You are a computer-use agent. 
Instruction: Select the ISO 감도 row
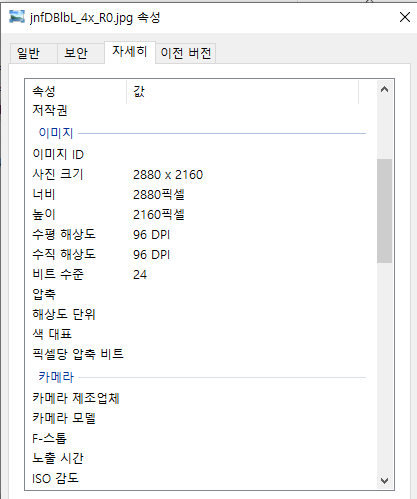(x=55, y=478)
